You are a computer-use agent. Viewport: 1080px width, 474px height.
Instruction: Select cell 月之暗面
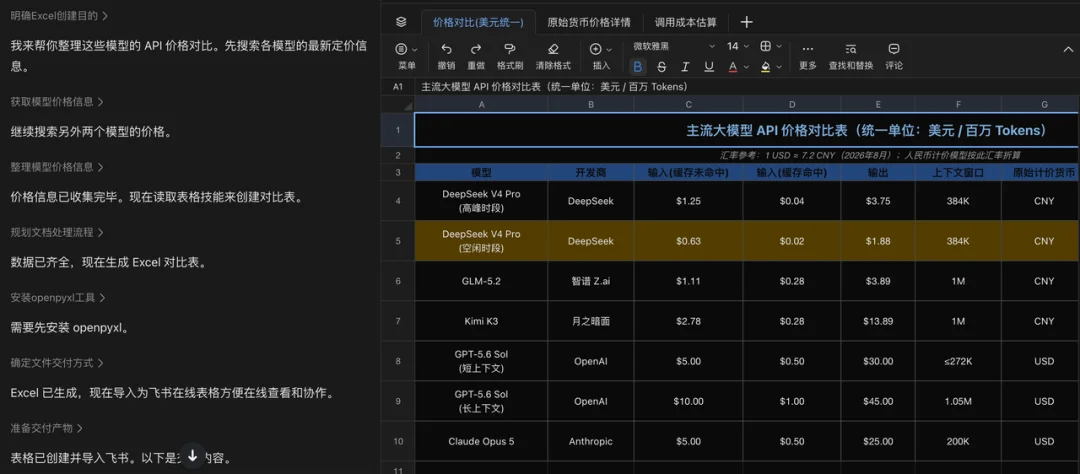pyautogui.click(x=590, y=321)
